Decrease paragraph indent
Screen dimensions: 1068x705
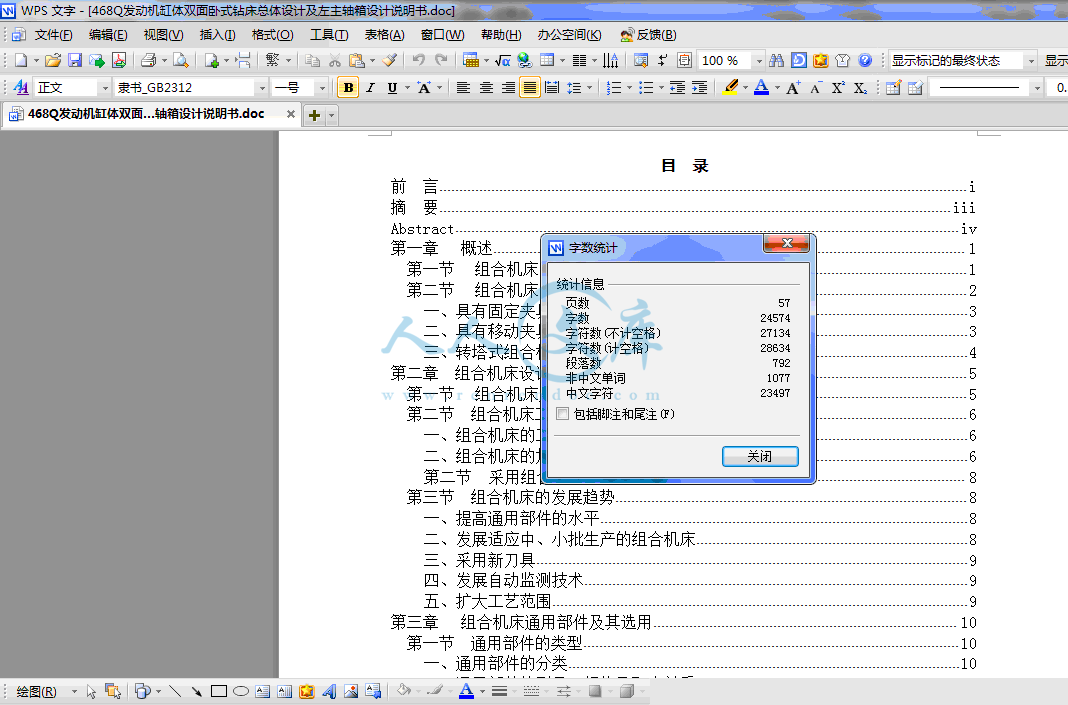(x=677, y=88)
